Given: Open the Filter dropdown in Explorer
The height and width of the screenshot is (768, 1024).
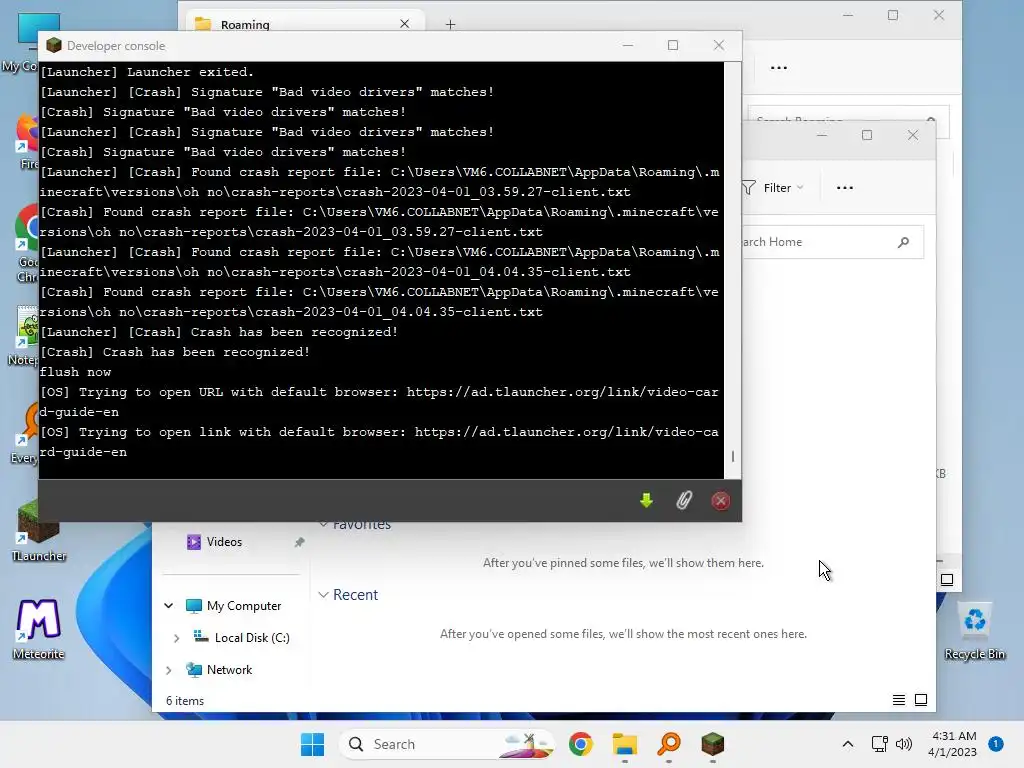Looking at the screenshot, I should coord(773,188).
